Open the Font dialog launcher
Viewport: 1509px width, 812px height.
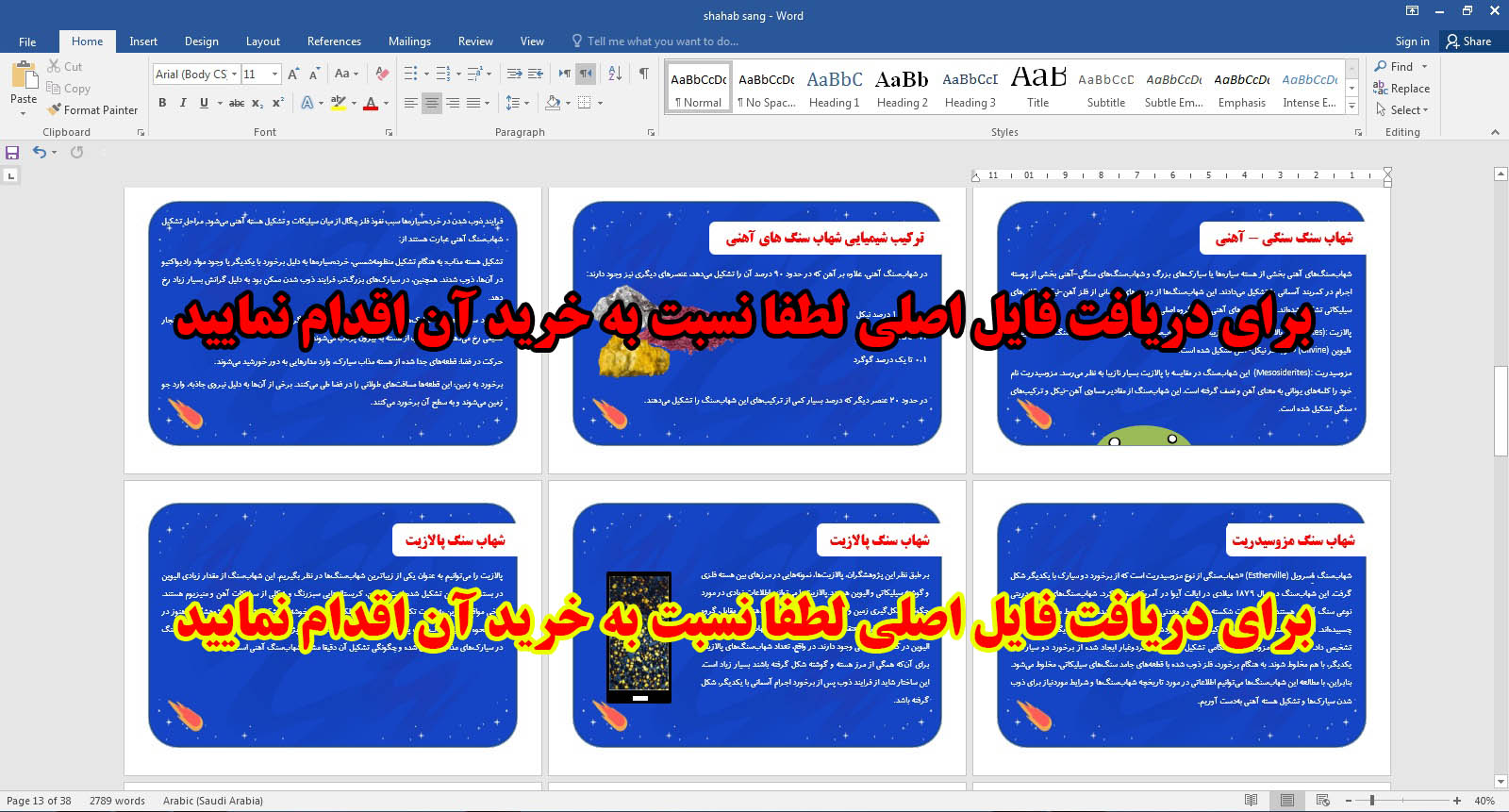(x=389, y=133)
